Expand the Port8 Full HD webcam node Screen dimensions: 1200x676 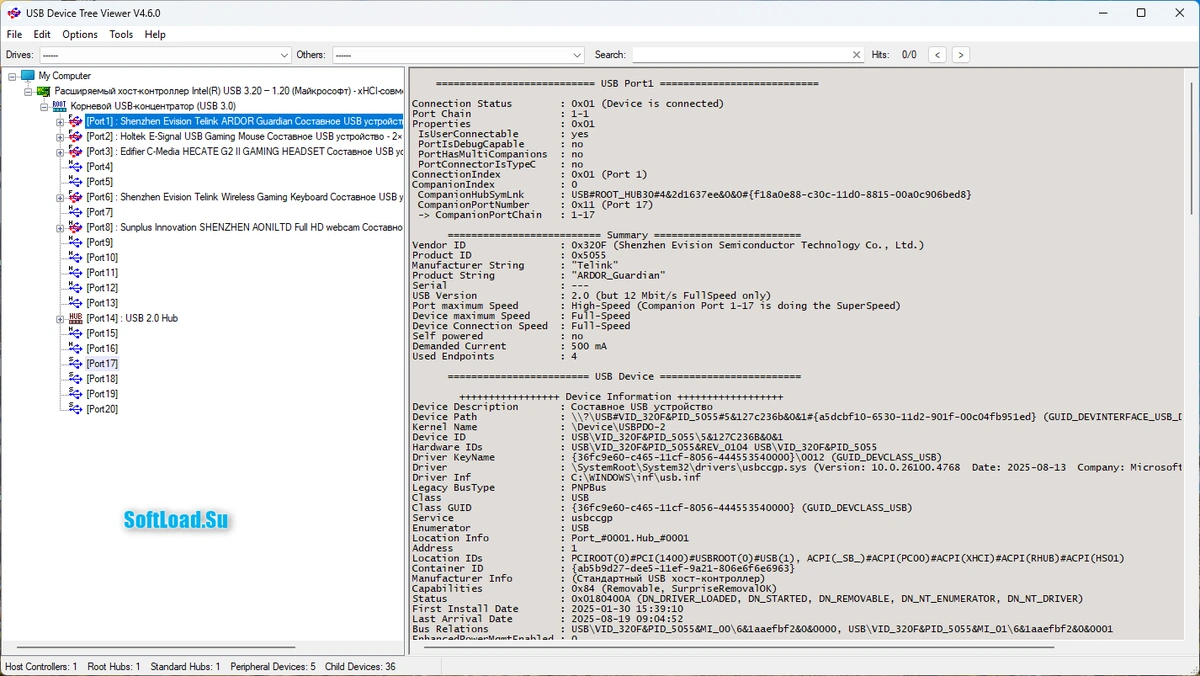[x=60, y=228]
